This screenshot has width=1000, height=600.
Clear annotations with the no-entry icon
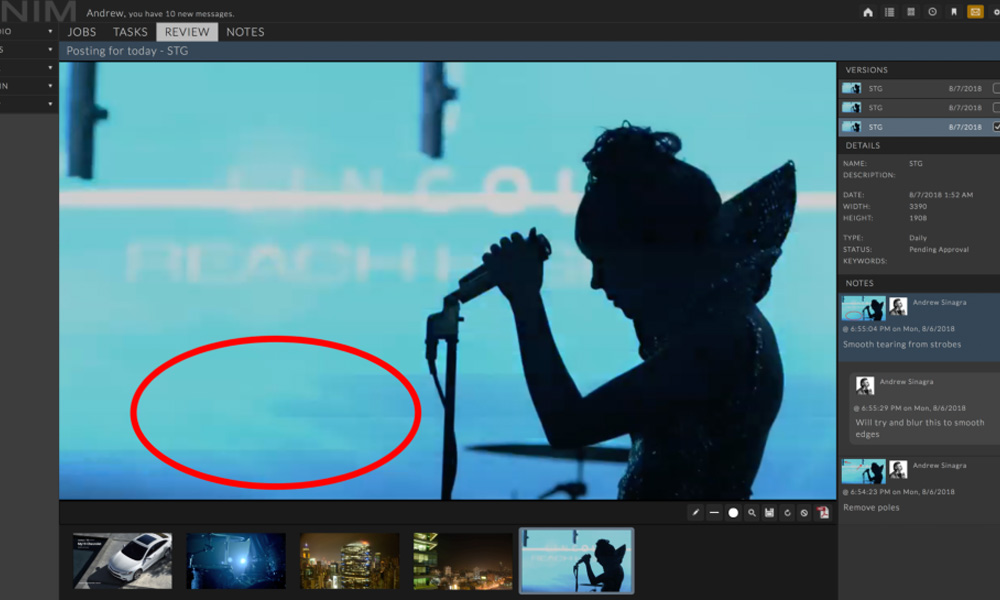click(x=804, y=513)
